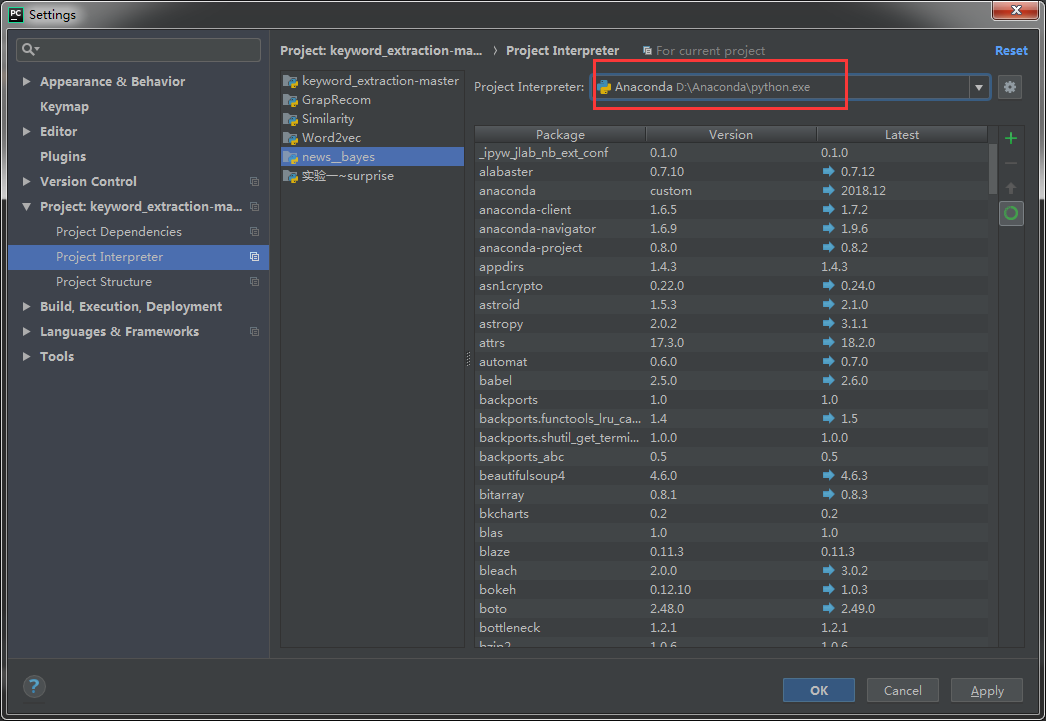Expand the Tools section
Viewport: 1046px width, 721px height.
[27, 357]
